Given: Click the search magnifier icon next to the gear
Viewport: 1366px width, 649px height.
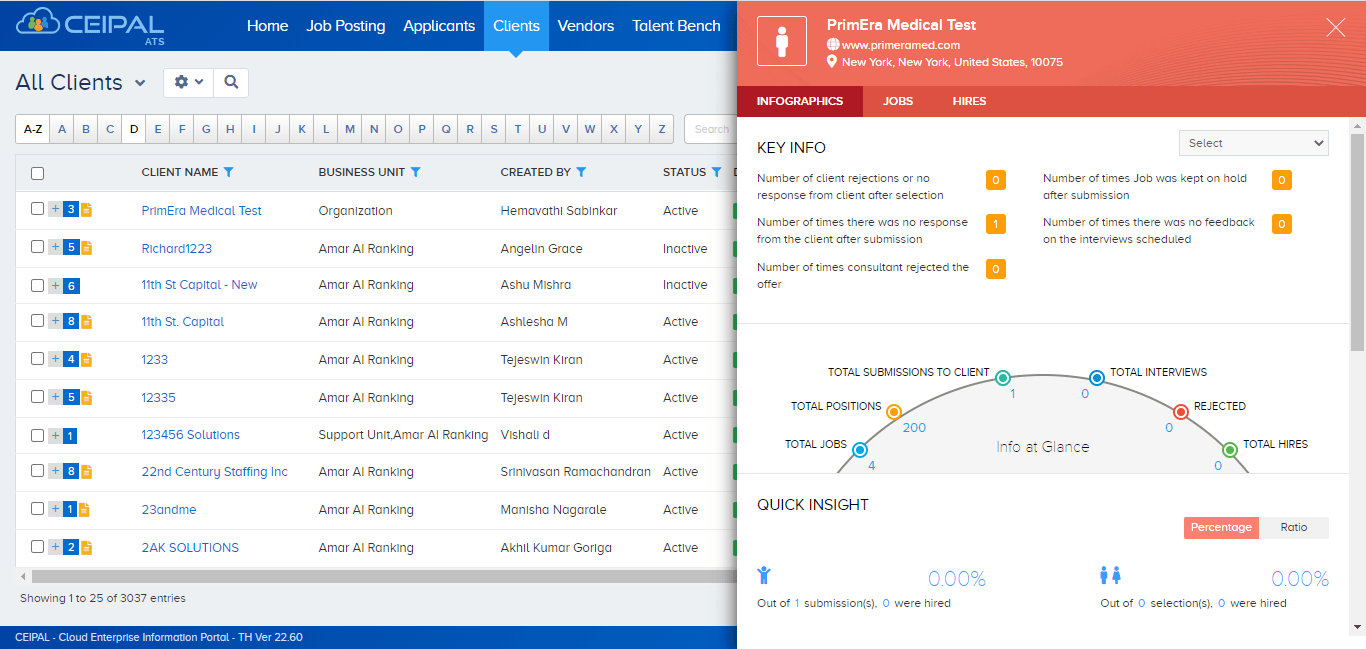Looking at the screenshot, I should (x=230, y=82).
